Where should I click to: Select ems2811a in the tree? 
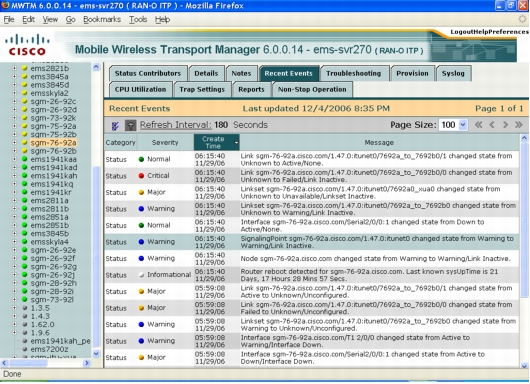pyautogui.click(x=49, y=200)
